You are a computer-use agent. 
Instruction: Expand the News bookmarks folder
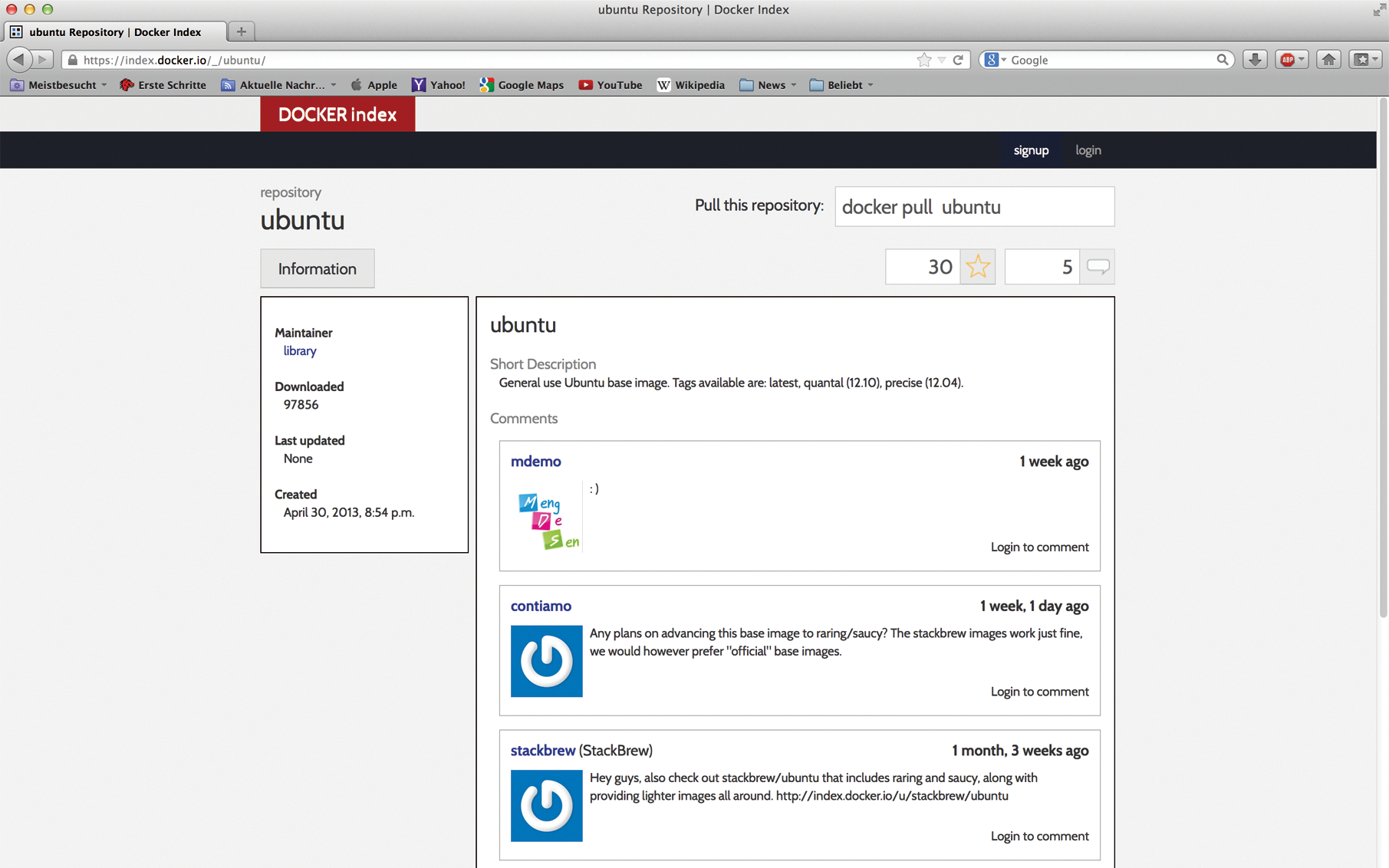pyautogui.click(x=768, y=85)
